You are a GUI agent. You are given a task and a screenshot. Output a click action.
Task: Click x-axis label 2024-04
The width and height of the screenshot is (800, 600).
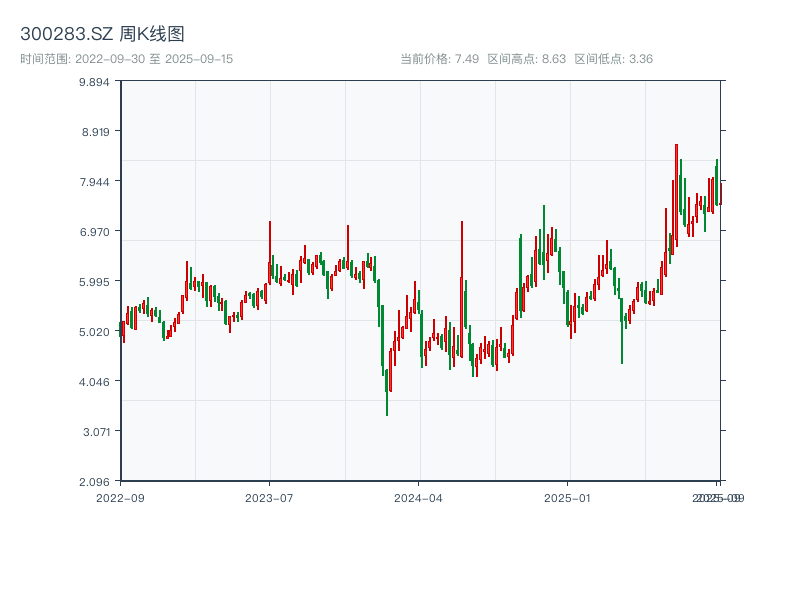click(418, 498)
